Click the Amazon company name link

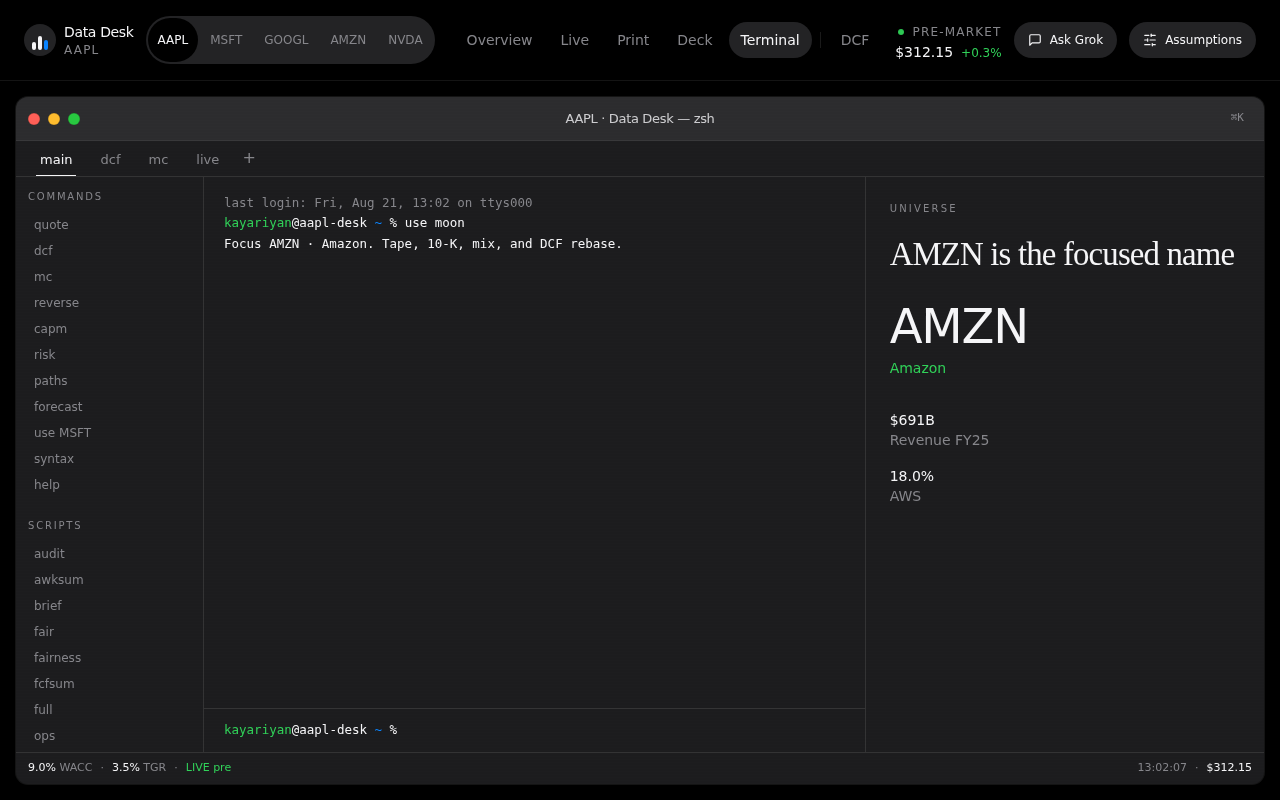click(x=918, y=368)
